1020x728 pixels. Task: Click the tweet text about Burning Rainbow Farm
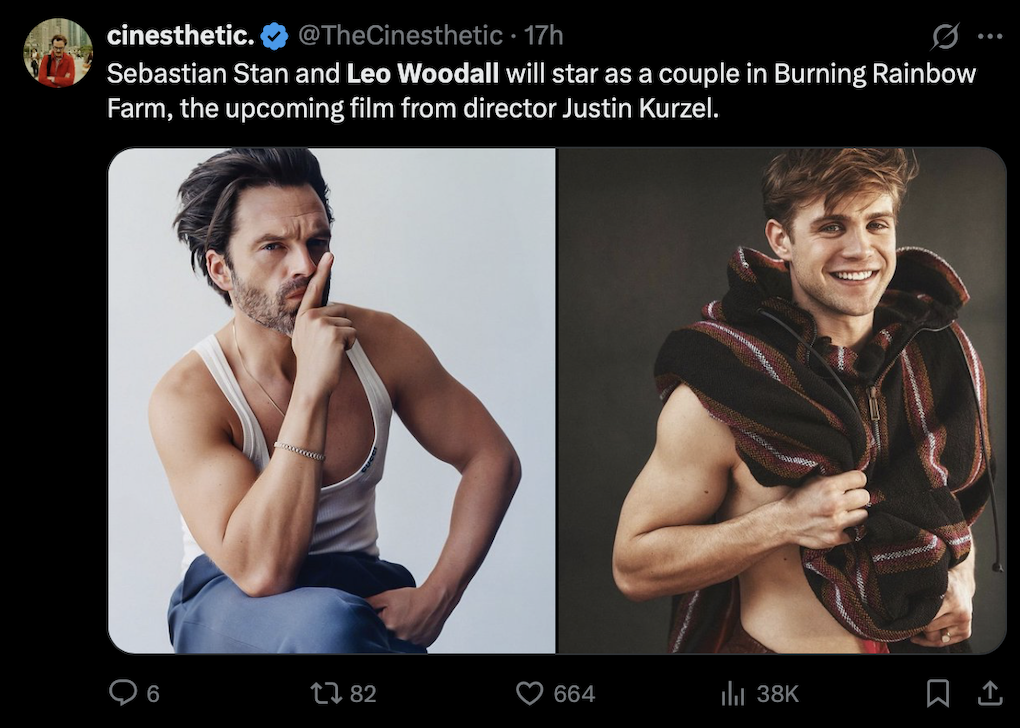coord(540,91)
